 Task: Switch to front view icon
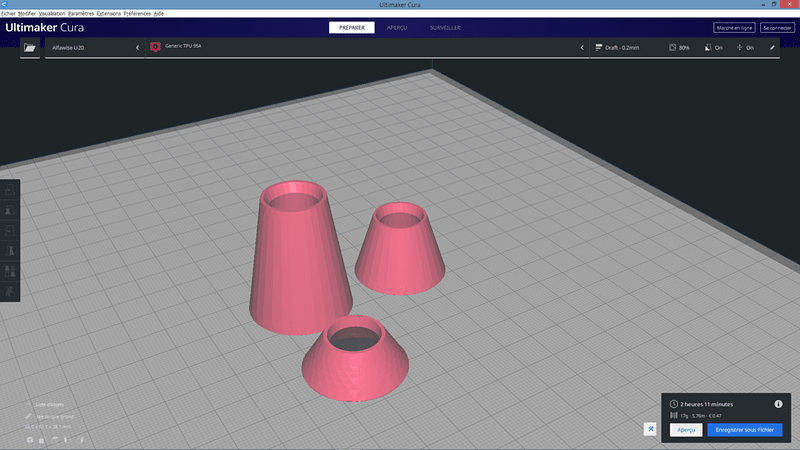pyautogui.click(x=42, y=440)
